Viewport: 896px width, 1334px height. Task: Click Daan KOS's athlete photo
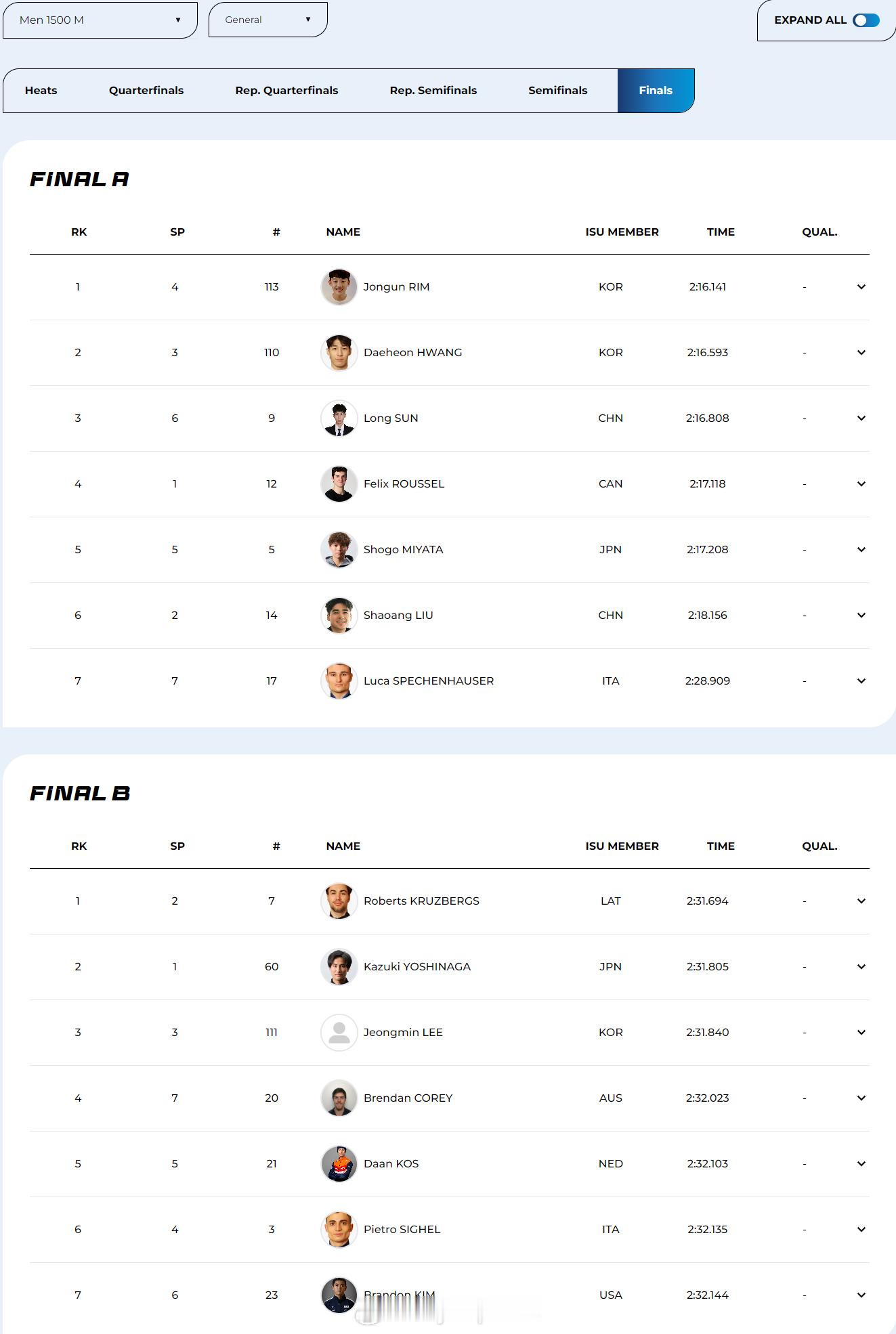click(339, 1164)
